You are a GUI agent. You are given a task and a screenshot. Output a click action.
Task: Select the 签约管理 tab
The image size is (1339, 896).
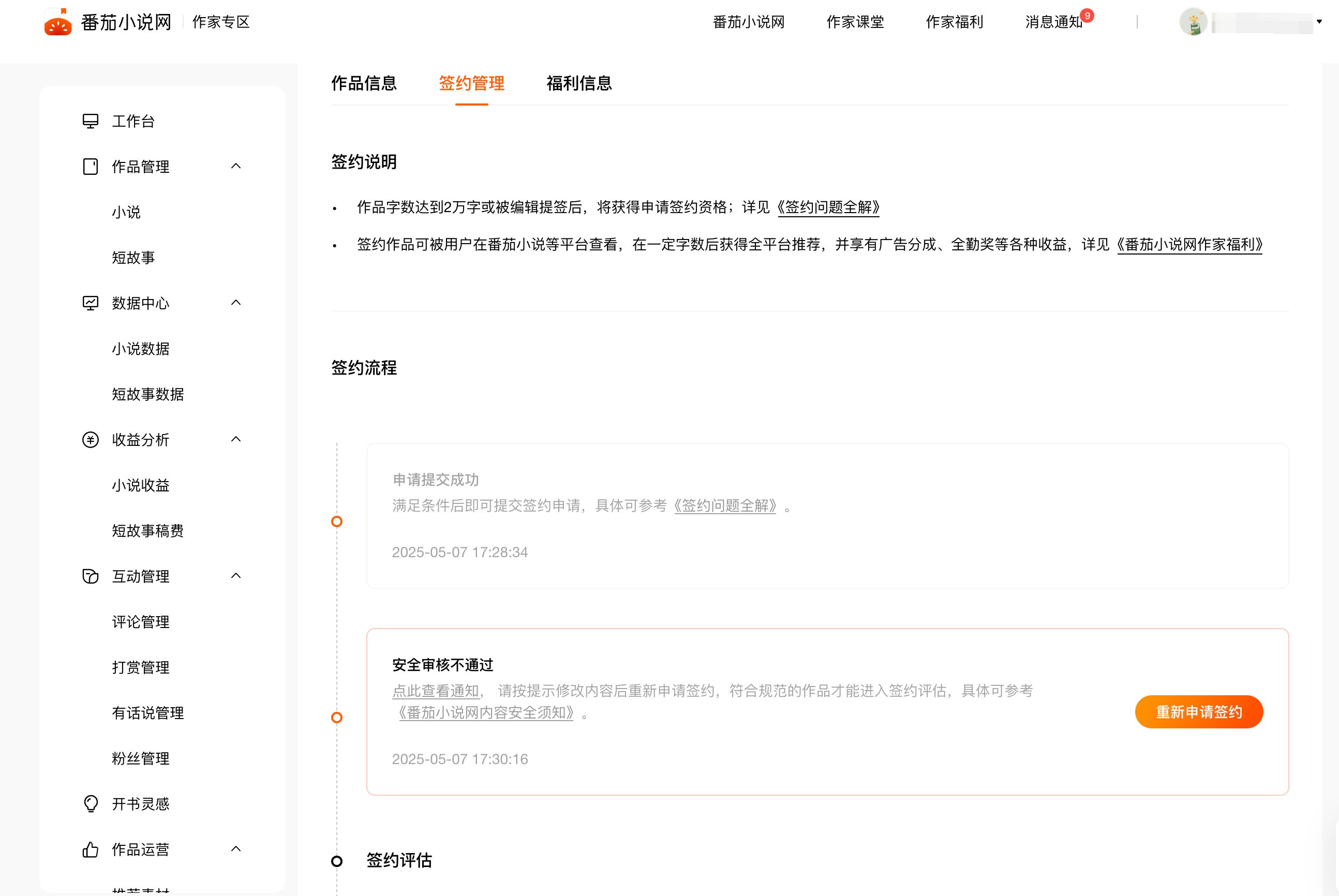click(x=471, y=83)
